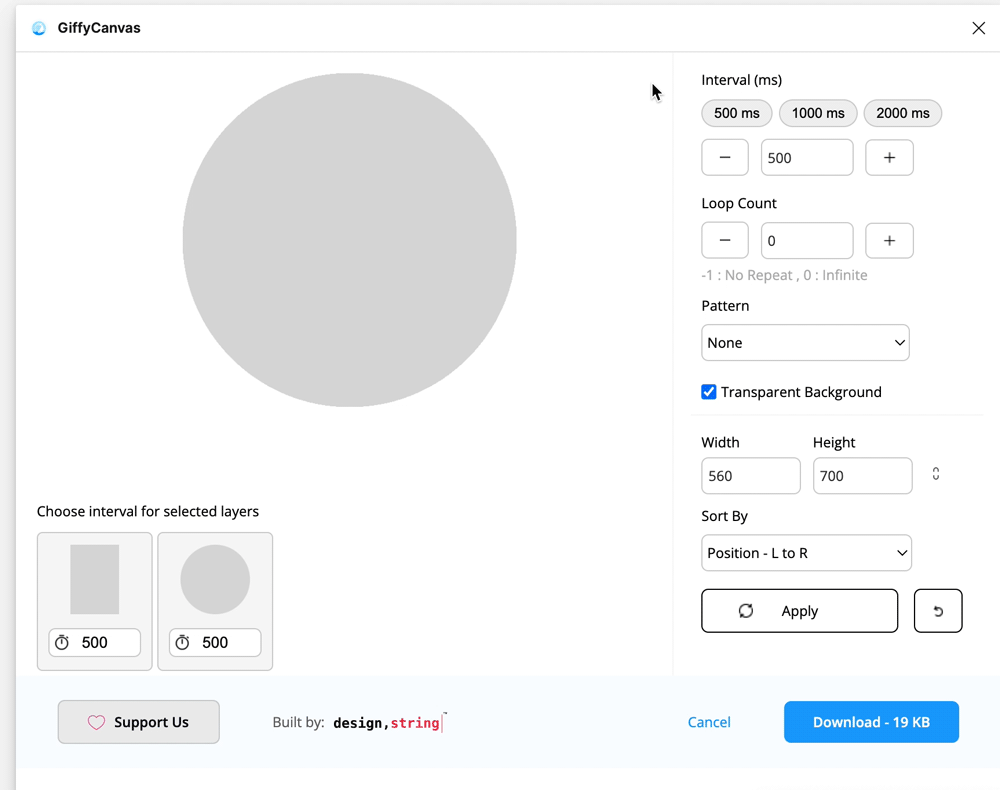The height and width of the screenshot is (790, 1000).
Task: Select the 1000 ms preset chip
Action: (x=818, y=113)
